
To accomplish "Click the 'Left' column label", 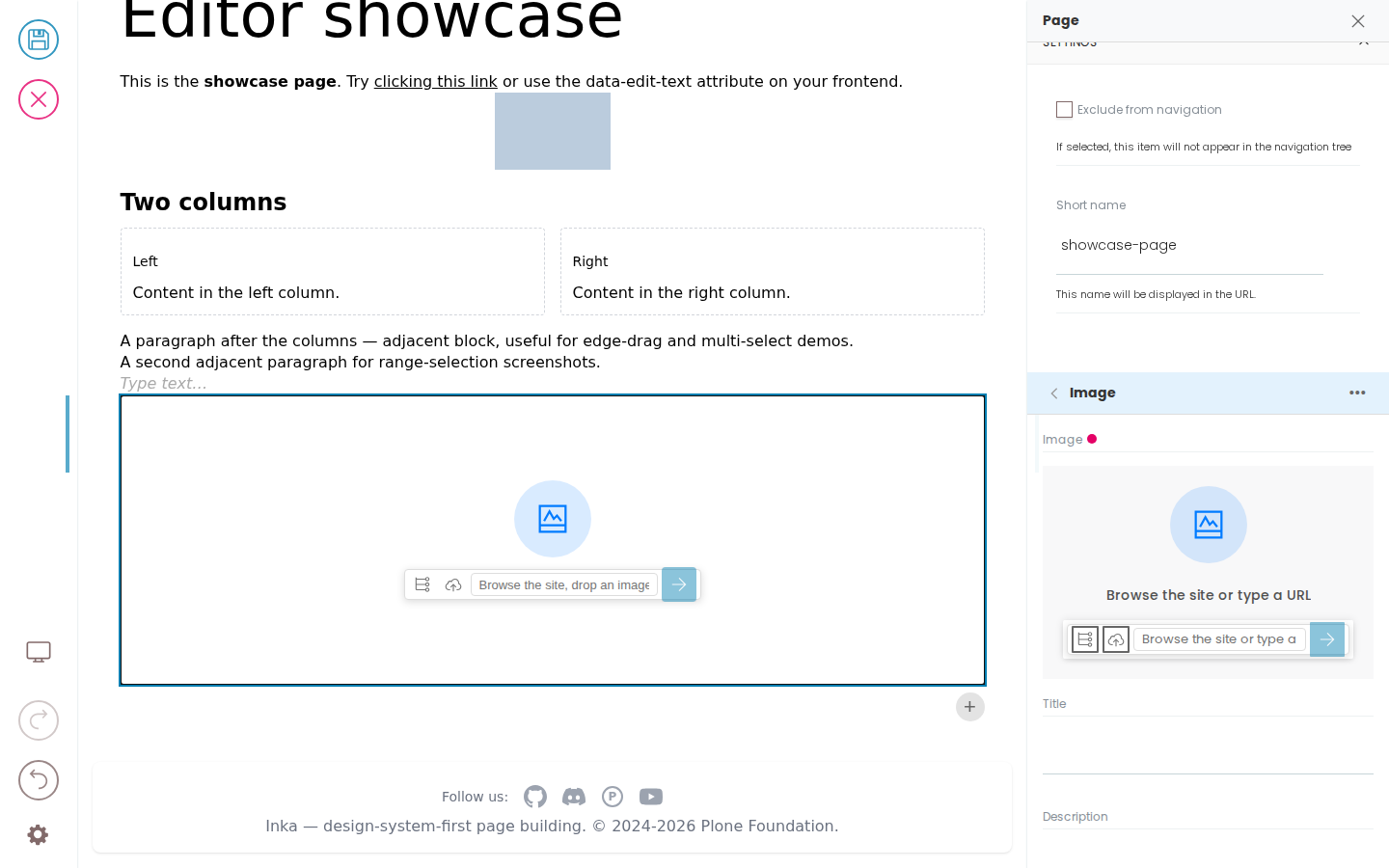I will pos(146,261).
